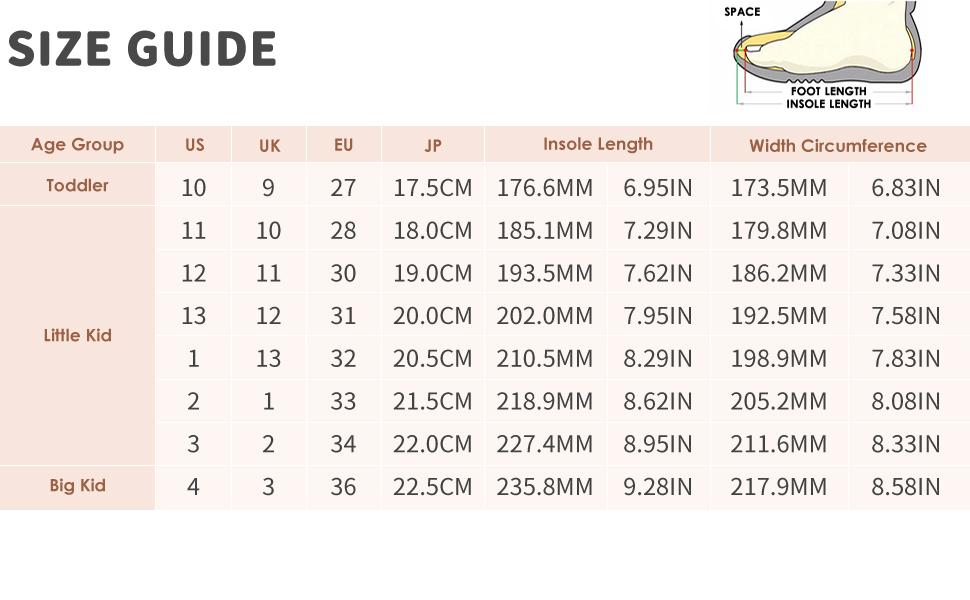Image resolution: width=970 pixels, height=600 pixels.
Task: Click the SIZE GUIDE title
Action: pyautogui.click(x=142, y=49)
